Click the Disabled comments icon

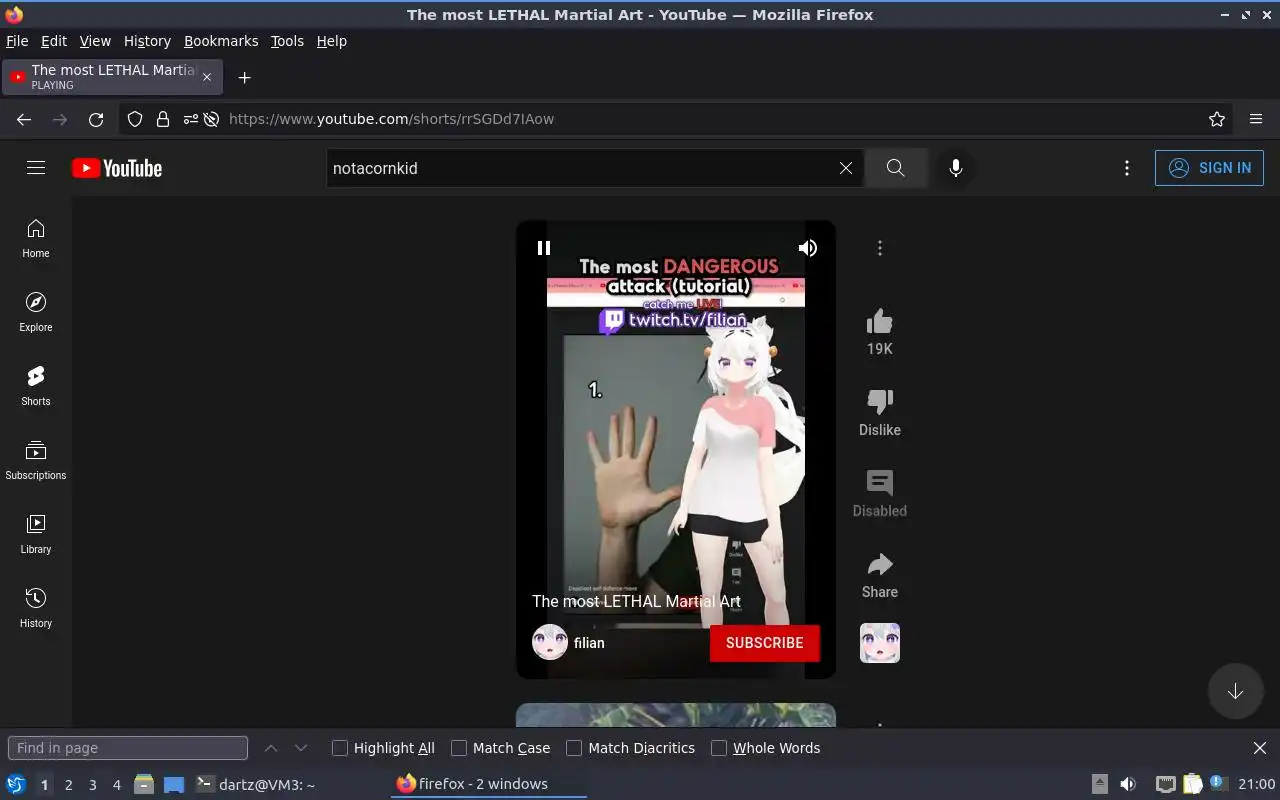click(x=880, y=483)
